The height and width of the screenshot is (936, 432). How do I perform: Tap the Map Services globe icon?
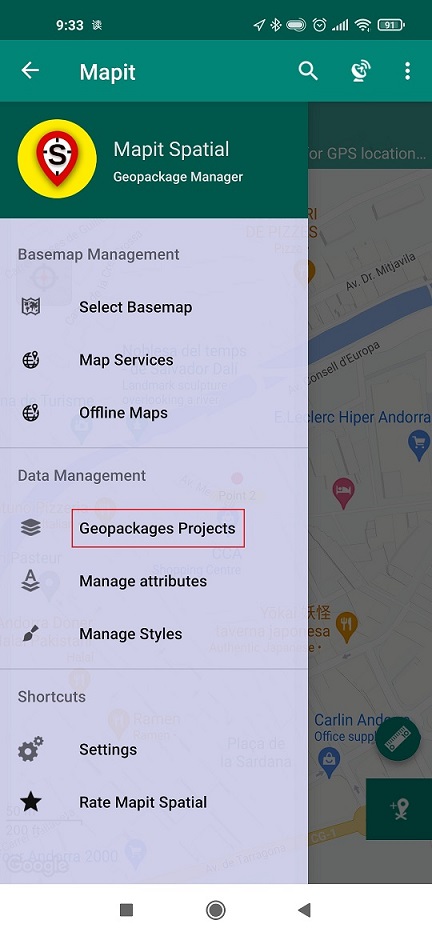coord(30,360)
